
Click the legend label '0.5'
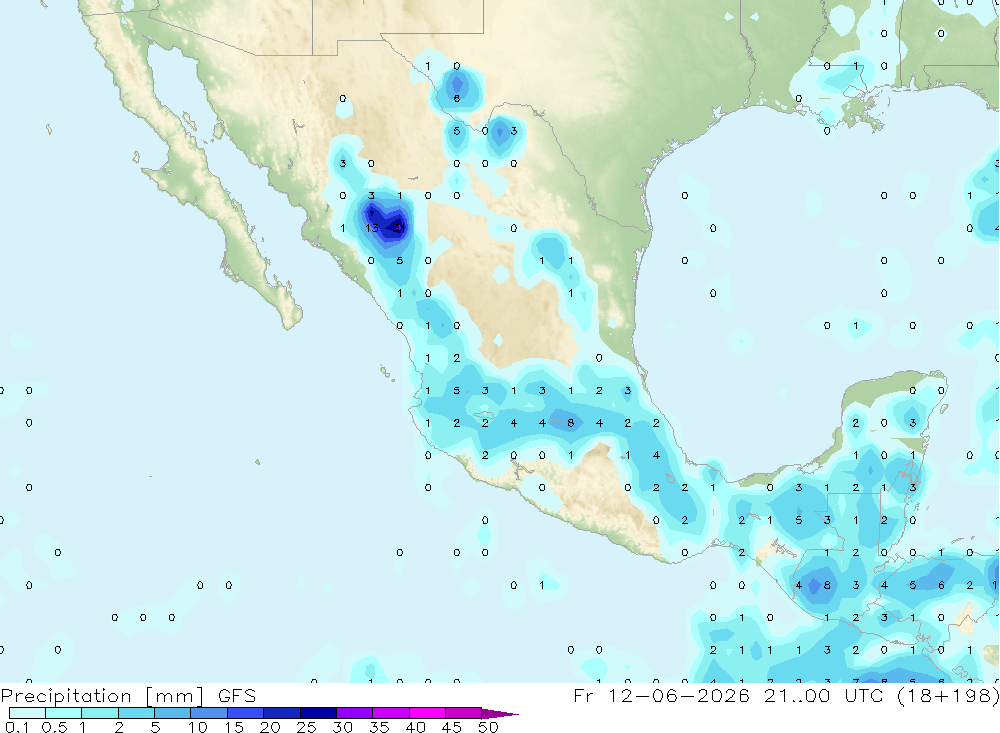click(54, 727)
